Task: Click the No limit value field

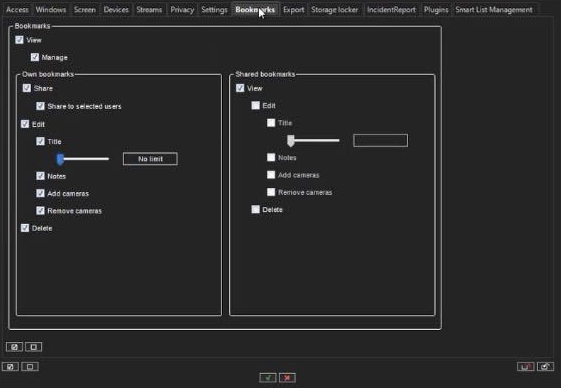Action: (150, 159)
